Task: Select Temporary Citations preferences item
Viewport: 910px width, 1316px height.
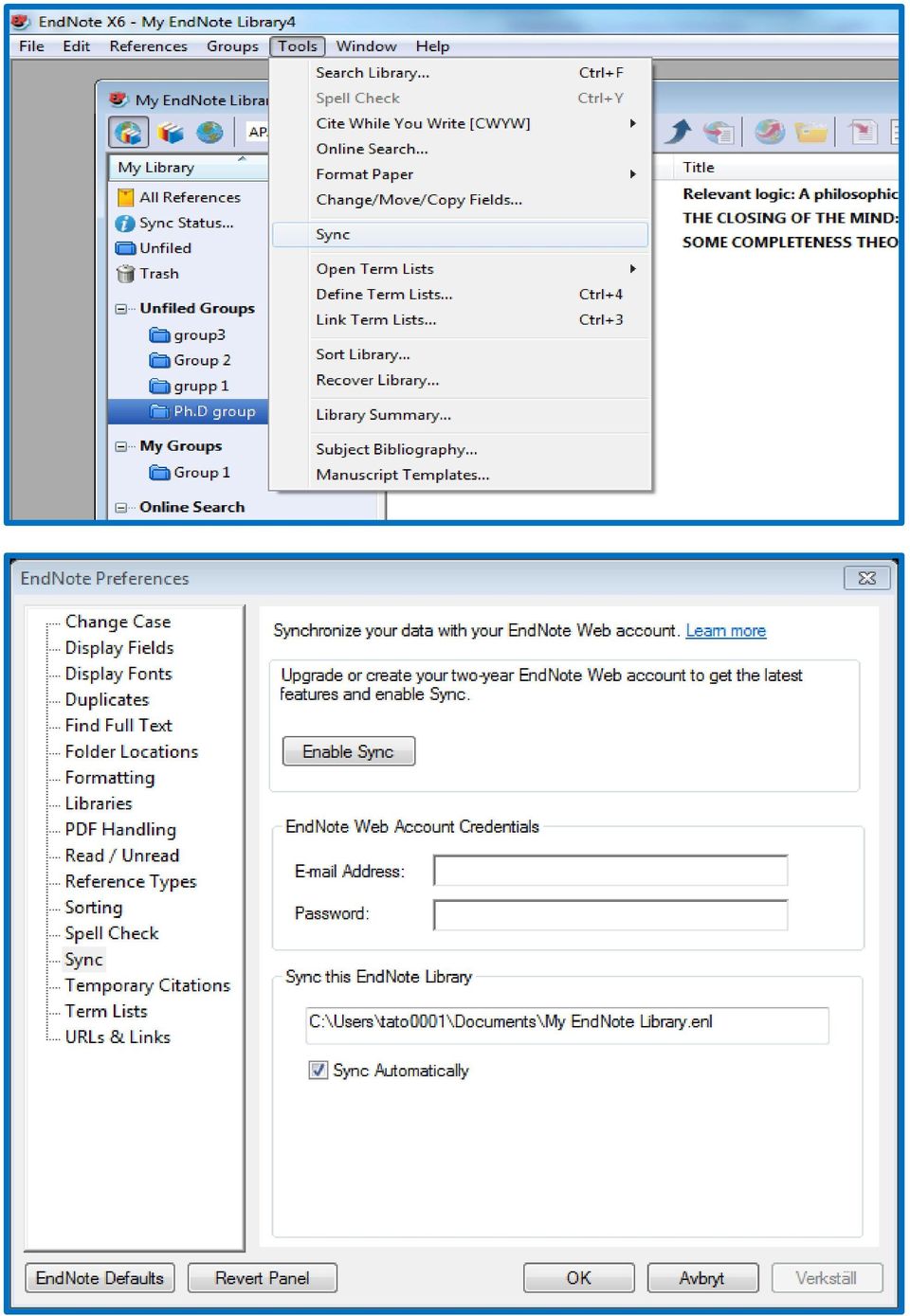Action: point(147,986)
